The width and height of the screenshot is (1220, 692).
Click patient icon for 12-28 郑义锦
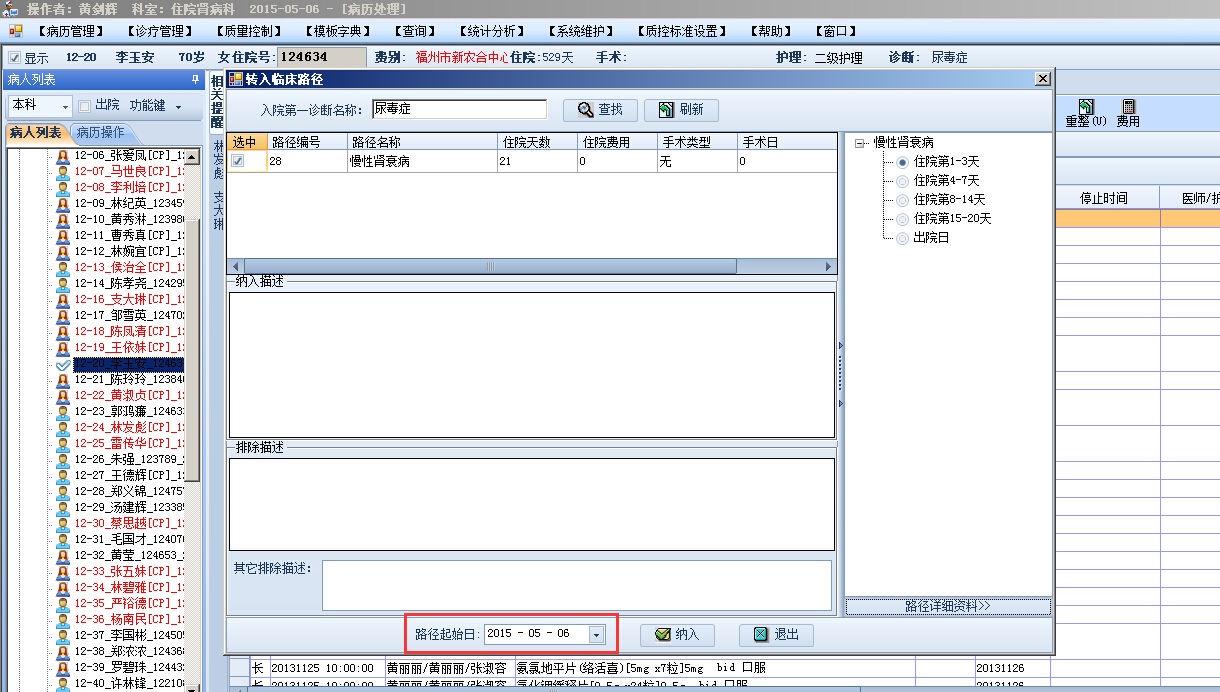(63, 491)
